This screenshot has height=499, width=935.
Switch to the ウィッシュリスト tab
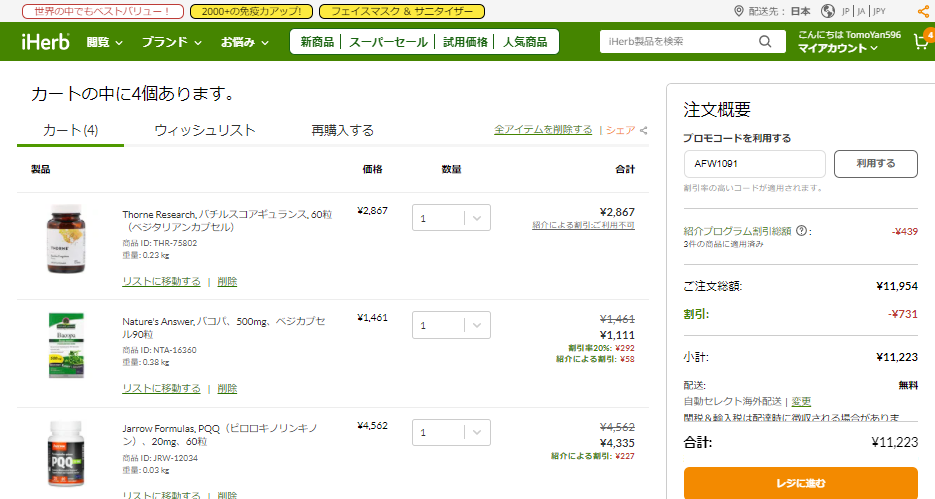205,131
